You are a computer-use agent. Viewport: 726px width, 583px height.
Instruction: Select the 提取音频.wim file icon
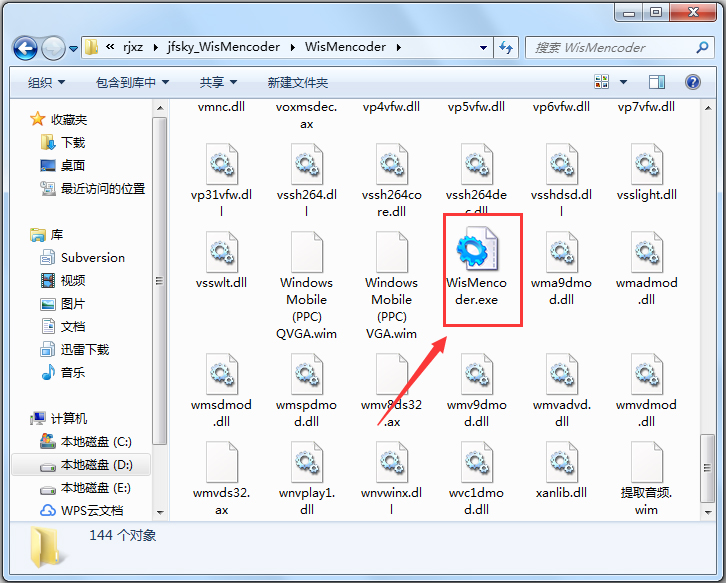[647, 462]
